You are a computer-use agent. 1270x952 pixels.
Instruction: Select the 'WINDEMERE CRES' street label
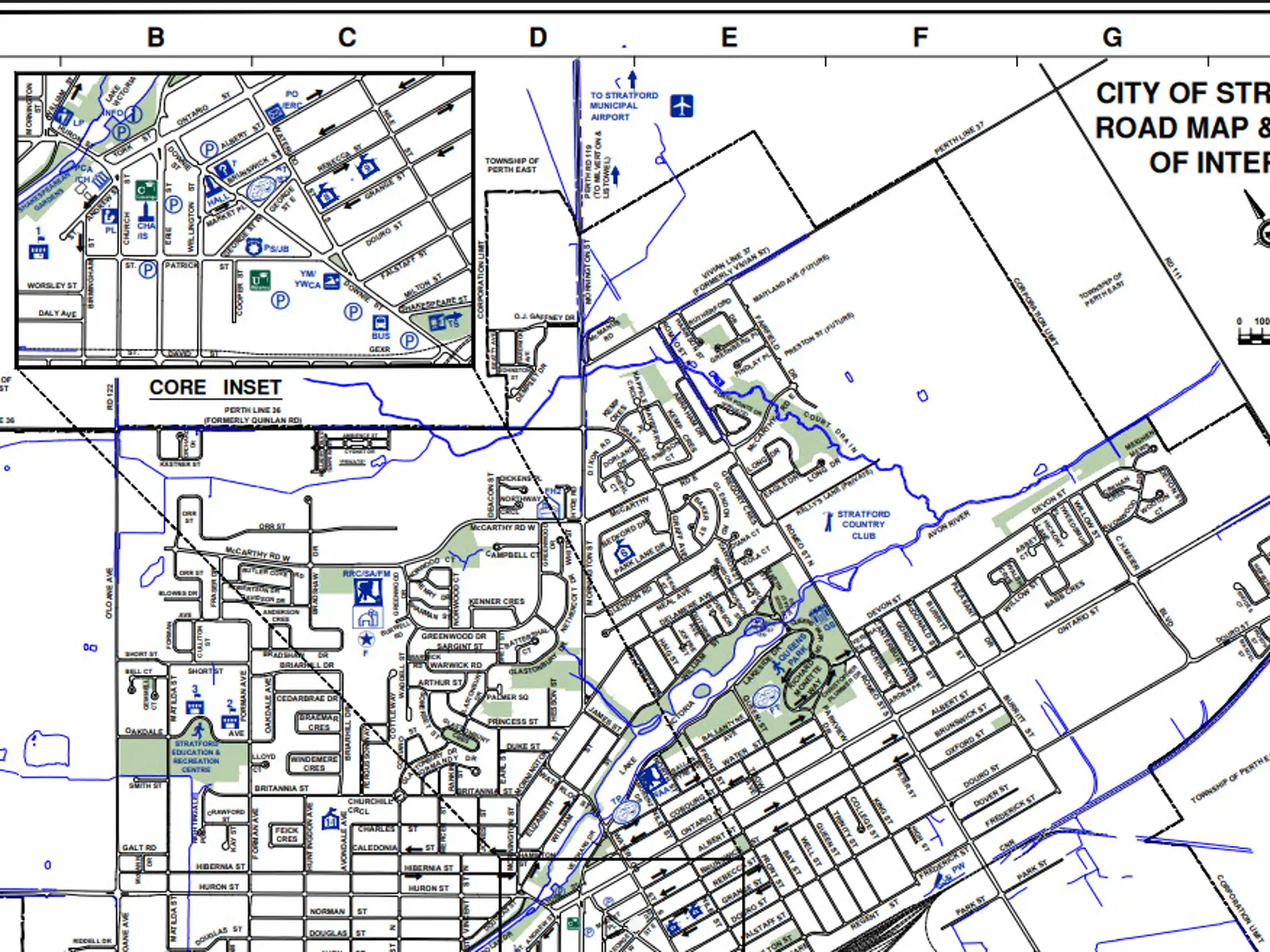pyautogui.click(x=314, y=763)
